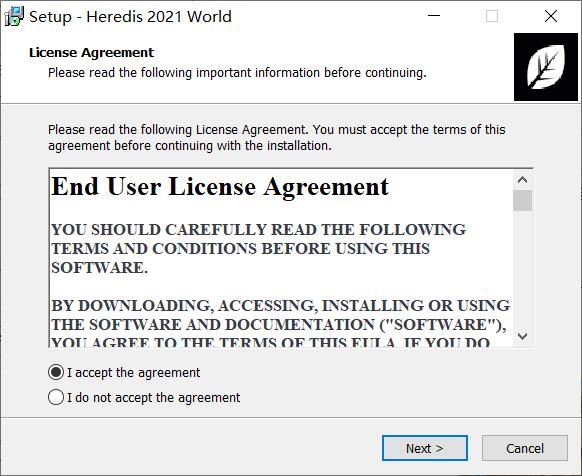Click the "License Agreement" page title

[91, 52]
